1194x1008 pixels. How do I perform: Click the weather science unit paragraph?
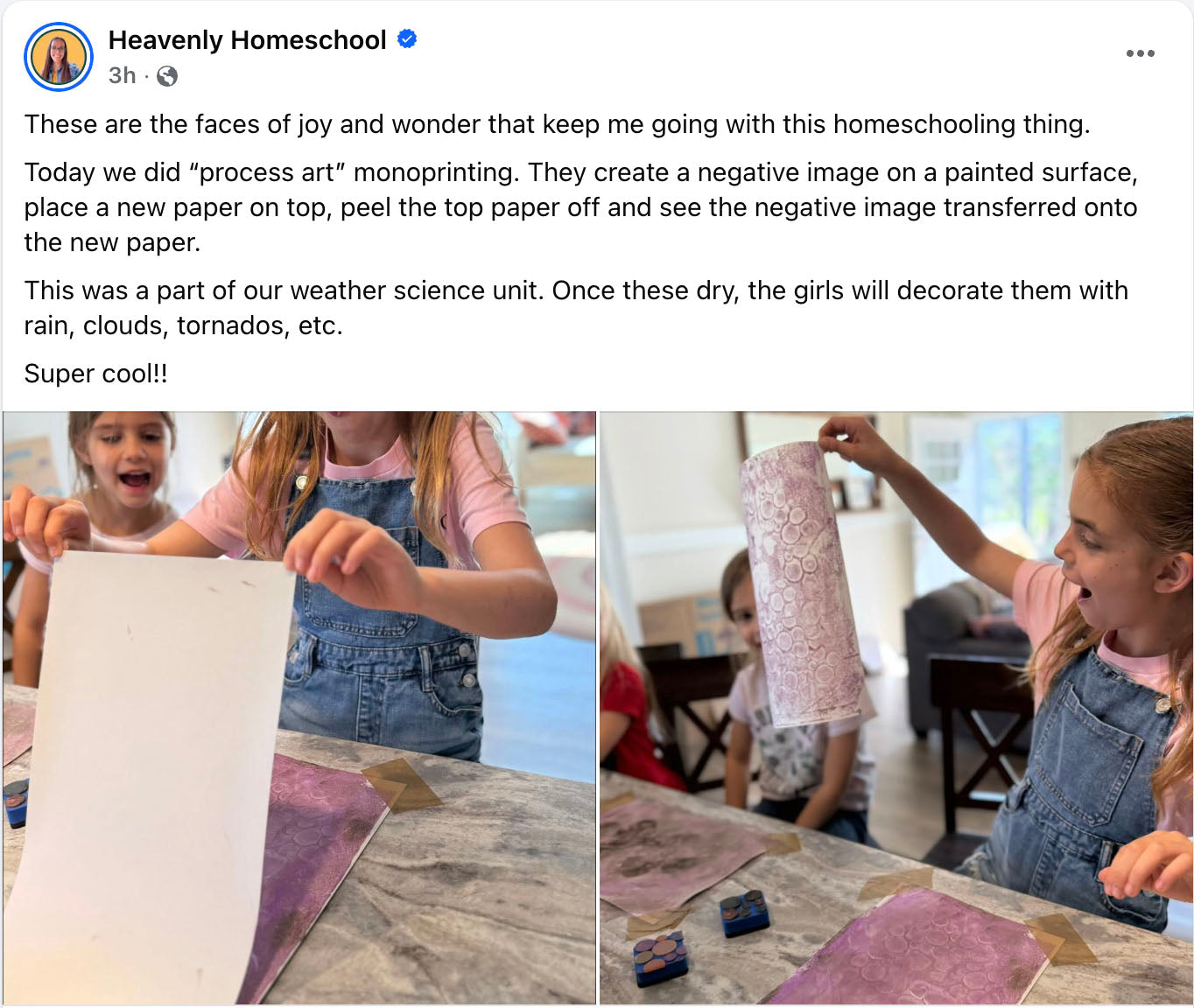tap(576, 308)
